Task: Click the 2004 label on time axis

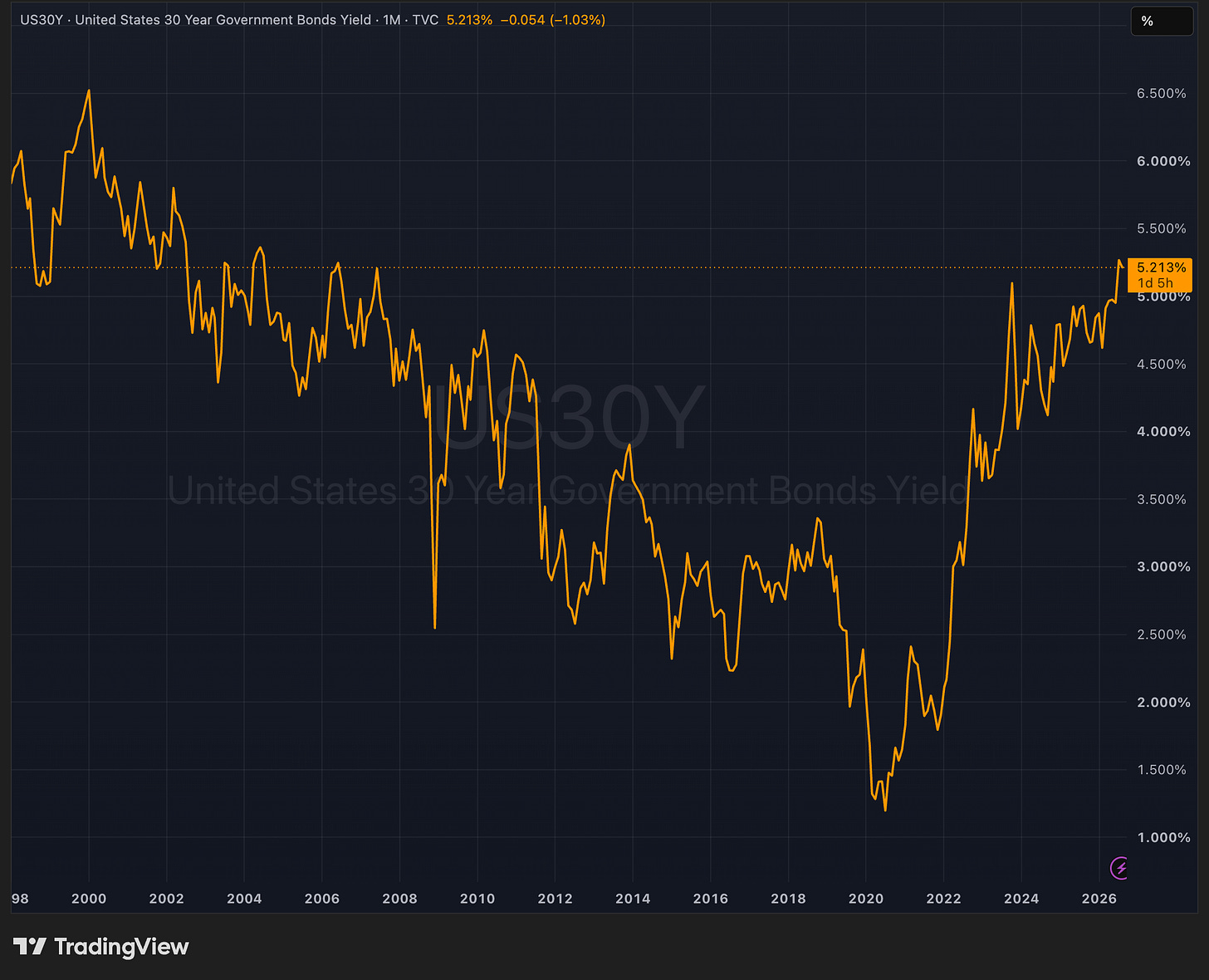Action: coord(244,899)
